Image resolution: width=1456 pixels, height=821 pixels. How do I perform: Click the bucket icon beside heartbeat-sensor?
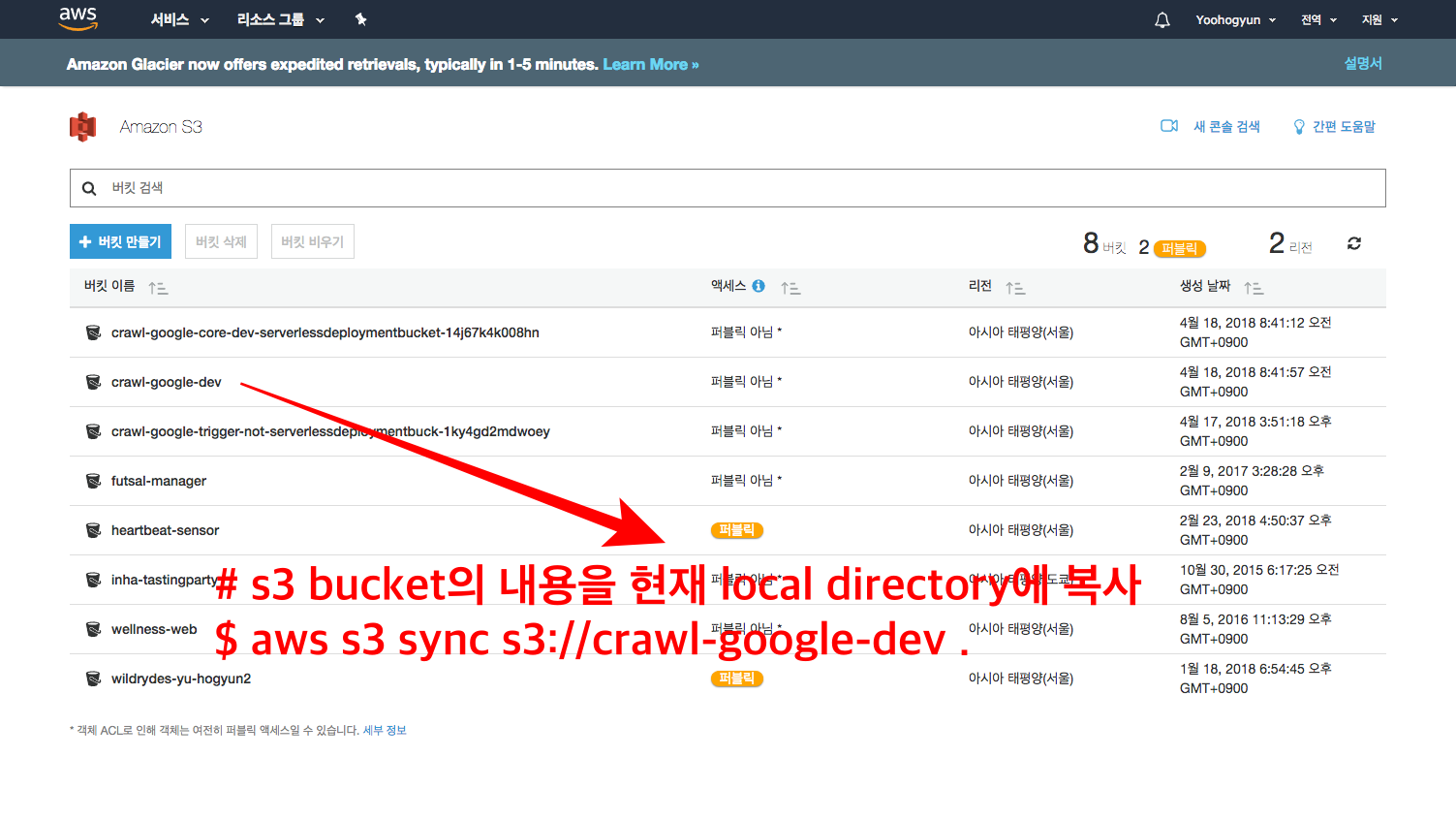[x=93, y=530]
